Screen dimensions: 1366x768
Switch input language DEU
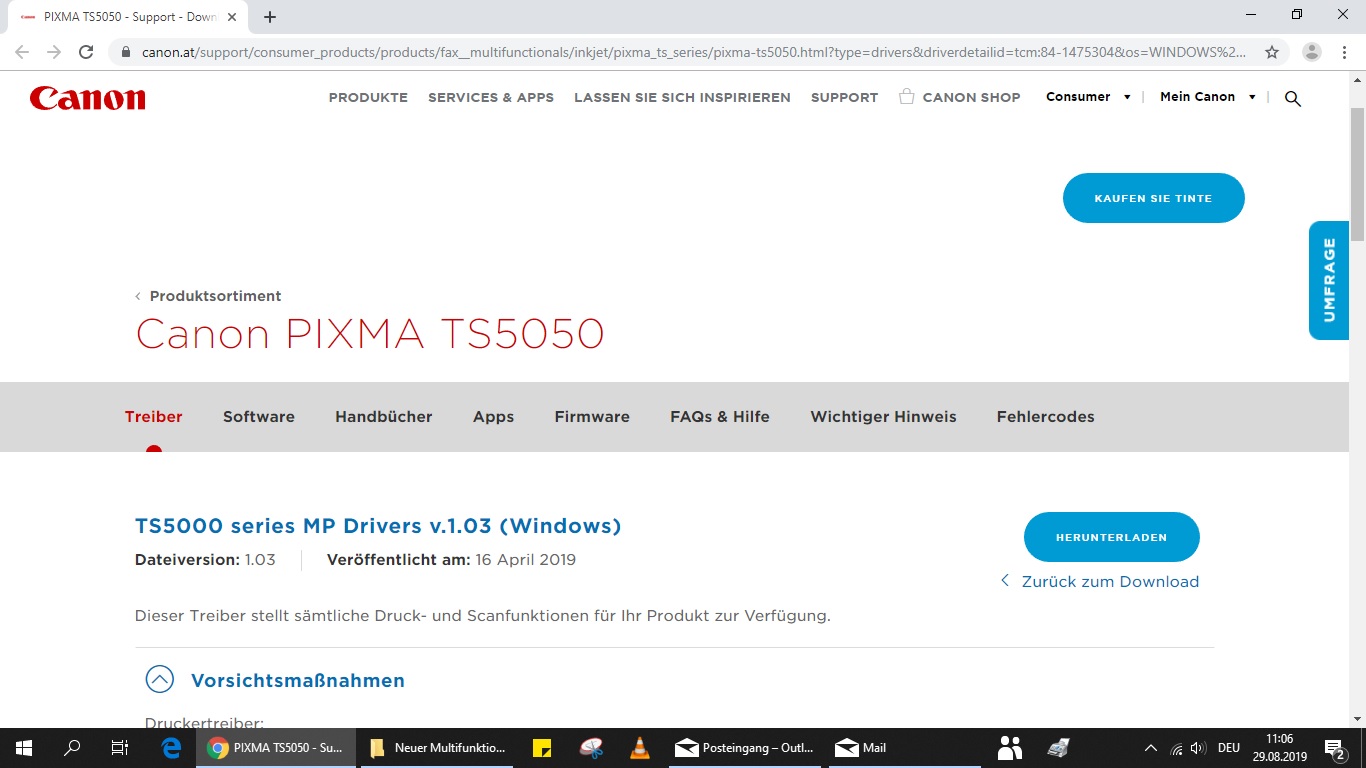pos(1229,748)
